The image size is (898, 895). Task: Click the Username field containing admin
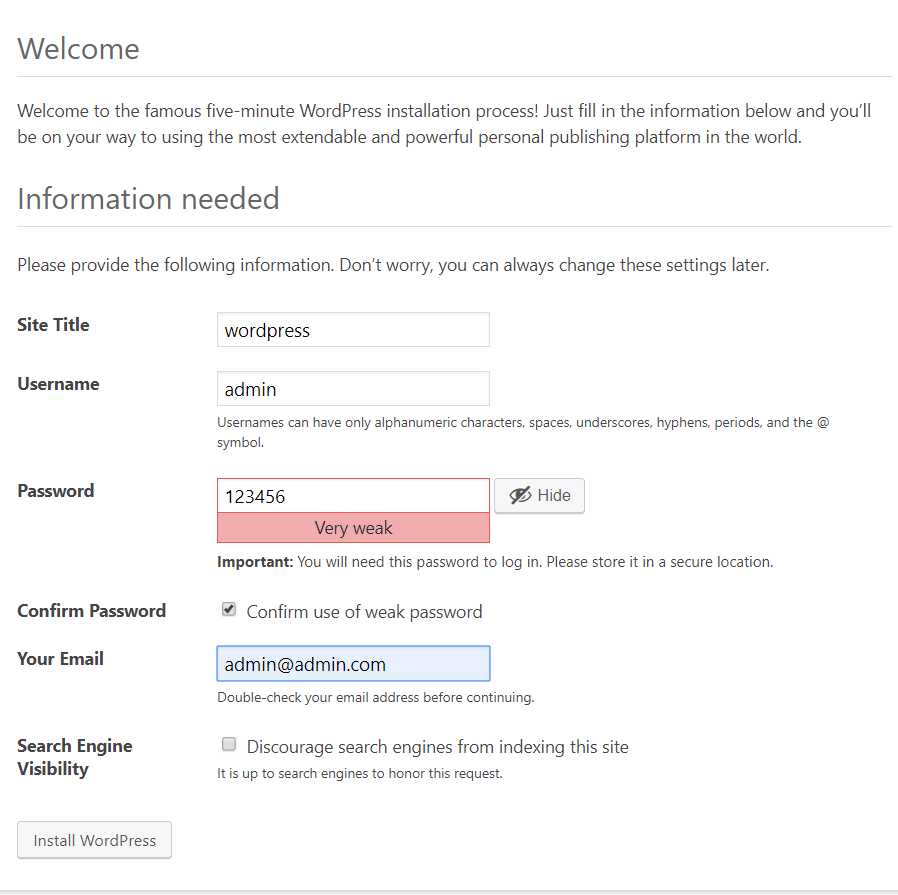point(353,388)
